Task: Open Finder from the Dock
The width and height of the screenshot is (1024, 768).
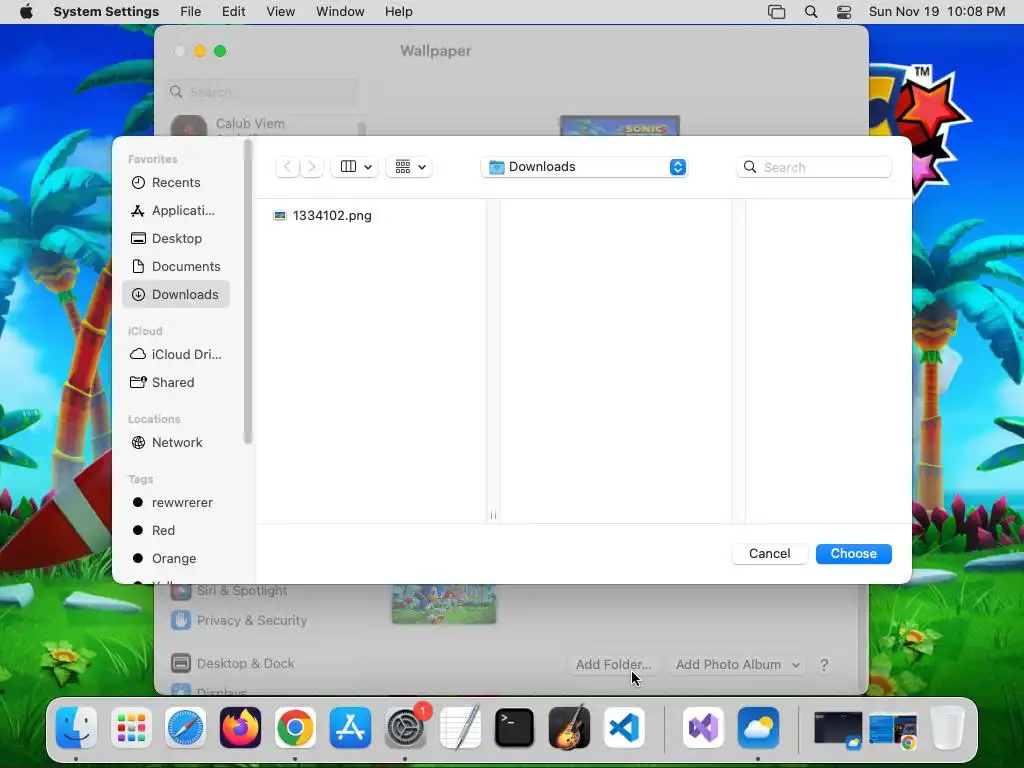Action: 76,727
